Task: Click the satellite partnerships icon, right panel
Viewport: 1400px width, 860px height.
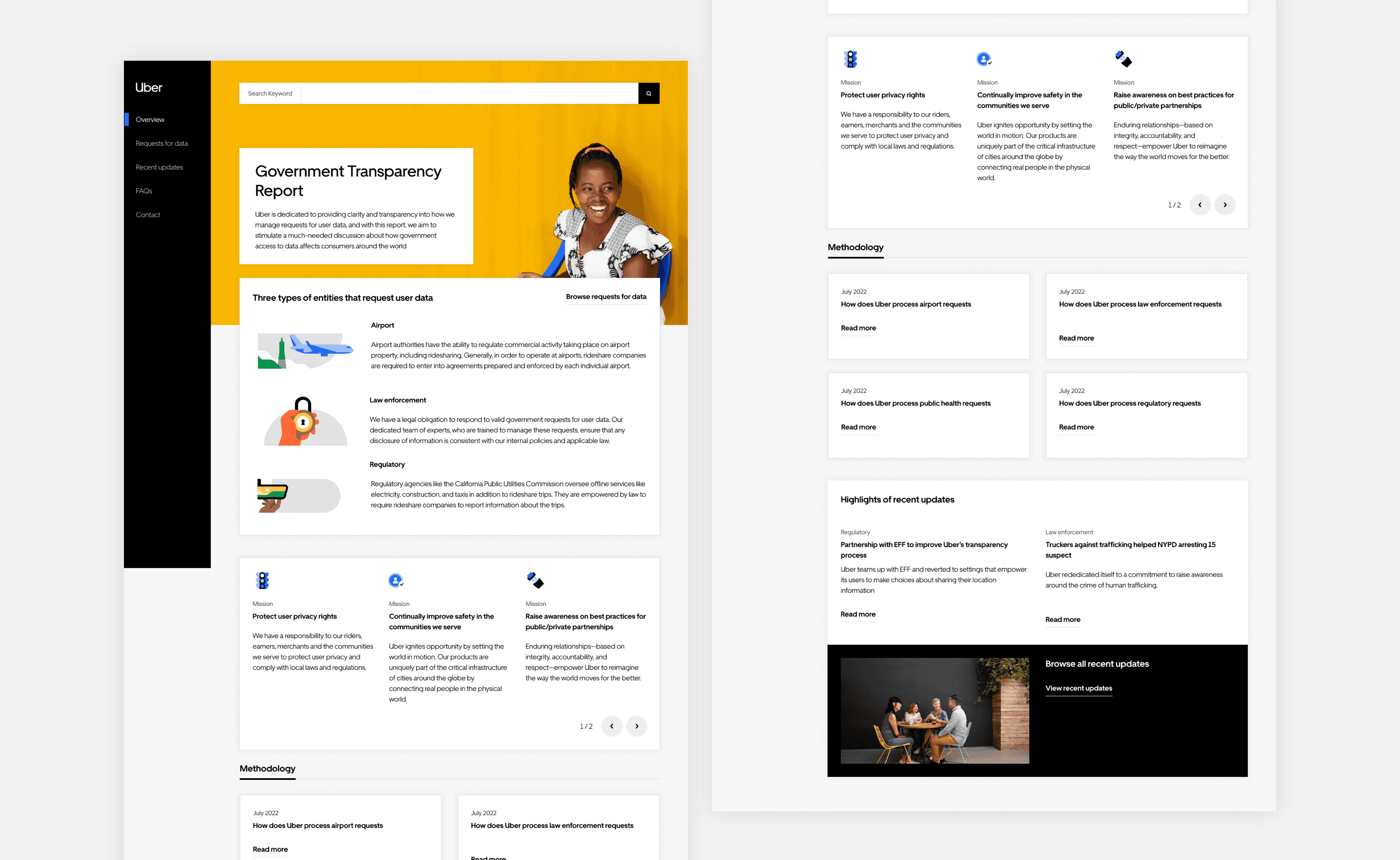Action: (1123, 59)
